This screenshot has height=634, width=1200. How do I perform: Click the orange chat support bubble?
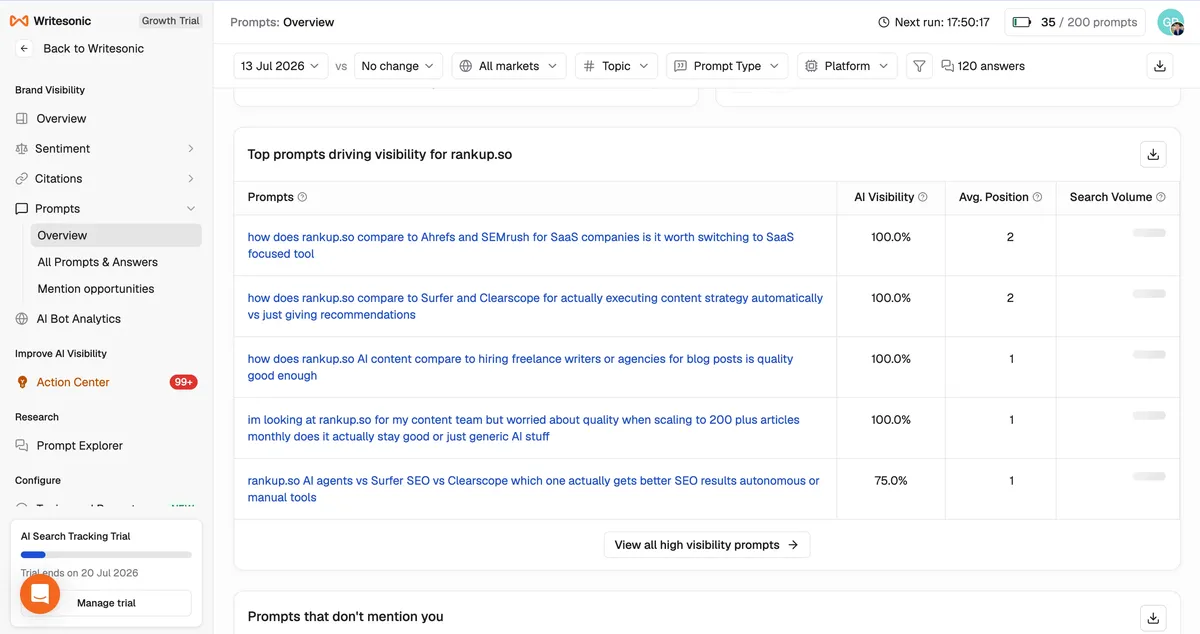tap(40, 594)
